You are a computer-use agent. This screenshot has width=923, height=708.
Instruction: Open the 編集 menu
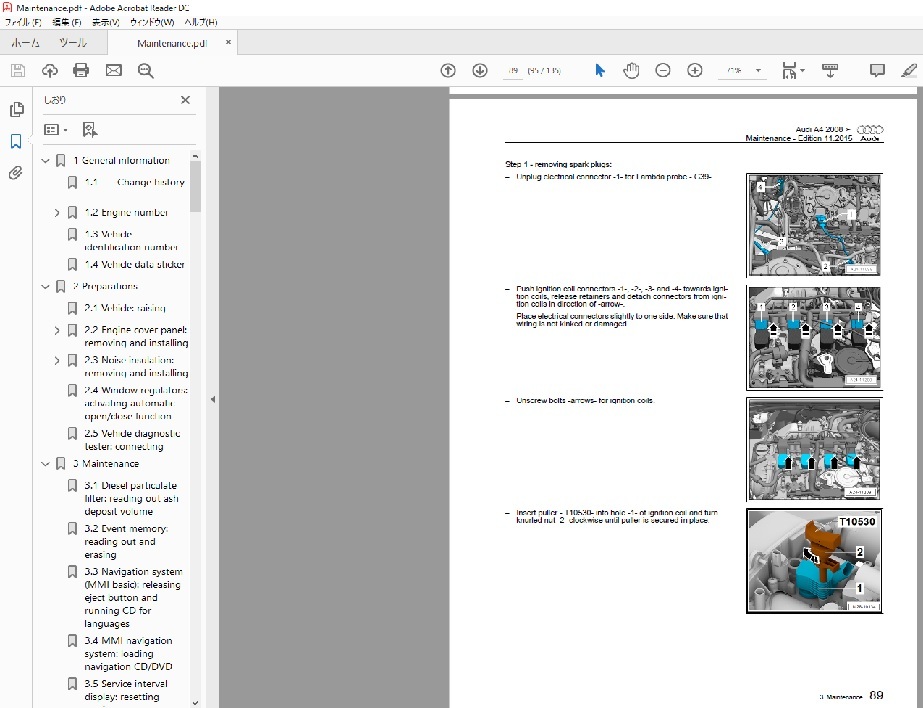pyautogui.click(x=67, y=22)
